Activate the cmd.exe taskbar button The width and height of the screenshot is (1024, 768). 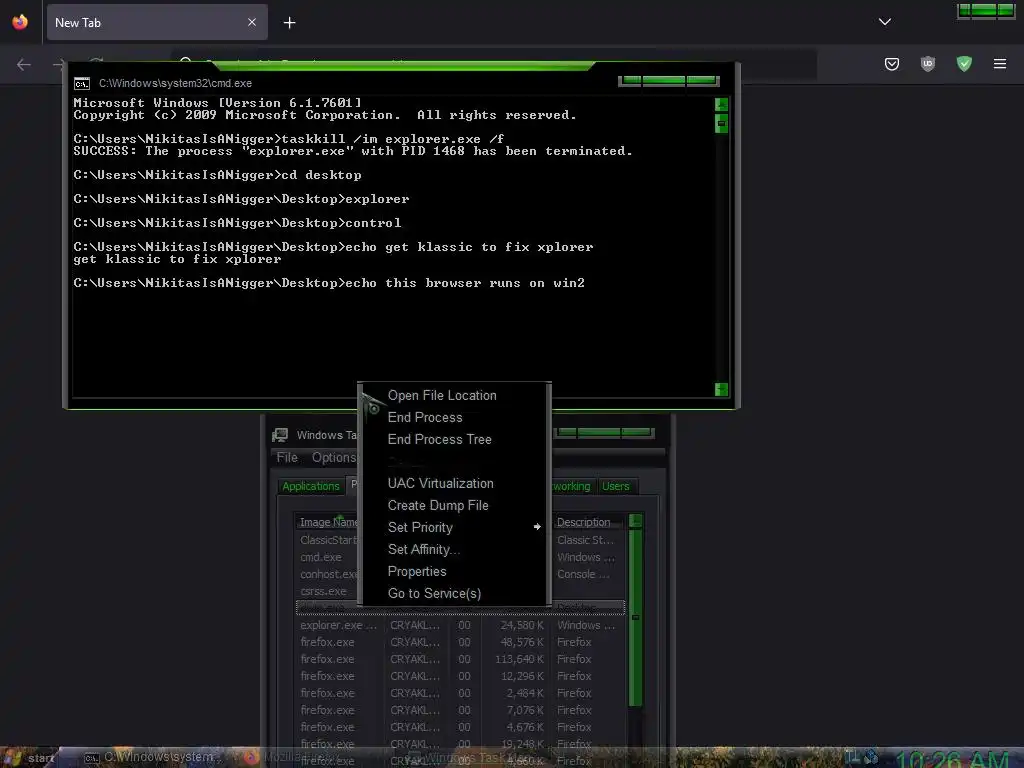(153, 758)
